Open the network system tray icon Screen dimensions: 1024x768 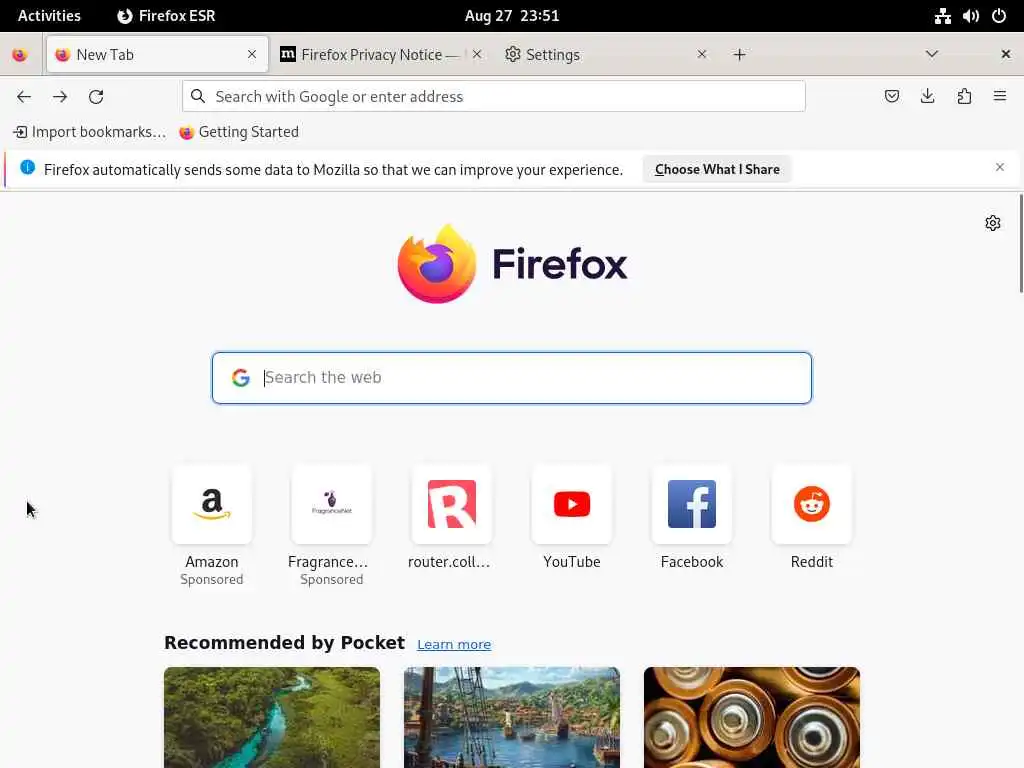[x=942, y=16]
